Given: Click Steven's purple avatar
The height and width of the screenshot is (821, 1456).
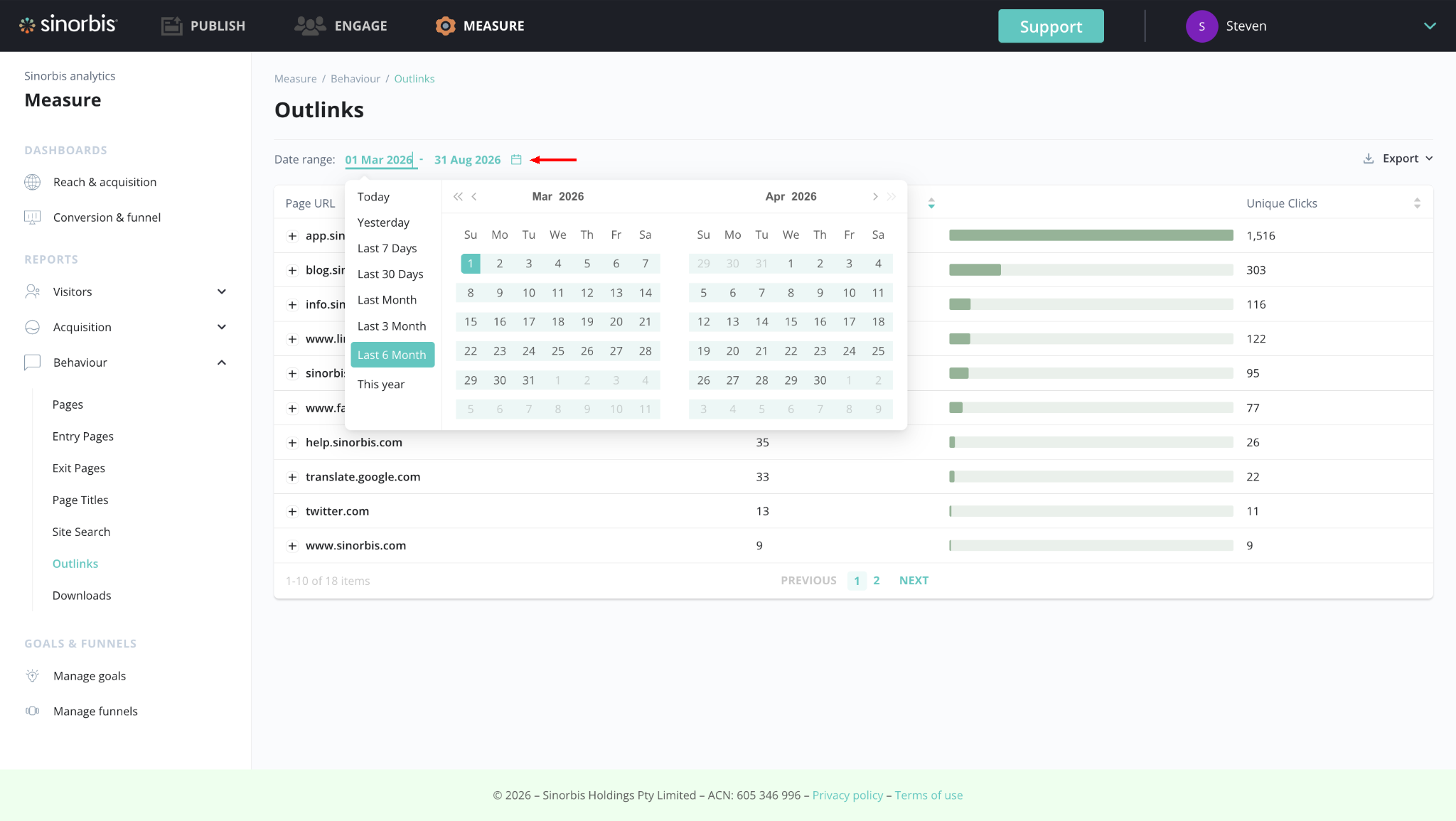Looking at the screenshot, I should (x=1201, y=26).
